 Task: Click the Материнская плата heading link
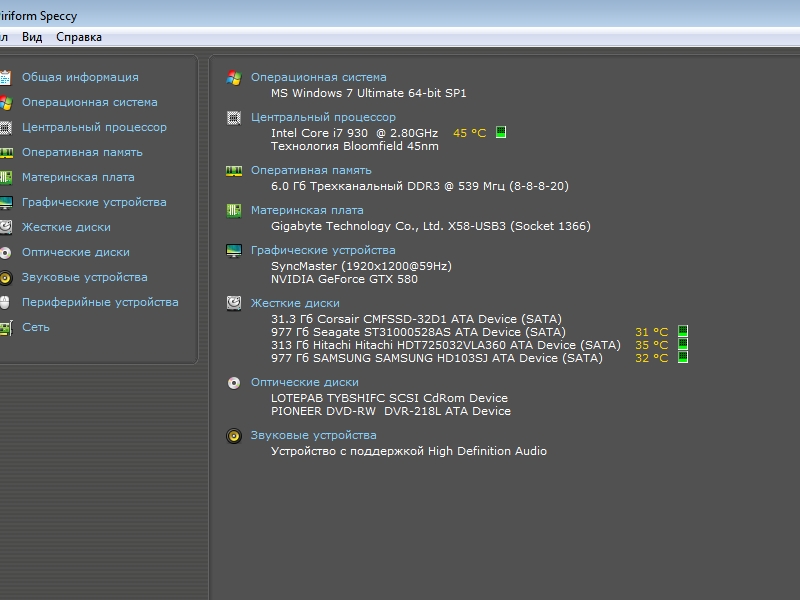click(307, 210)
